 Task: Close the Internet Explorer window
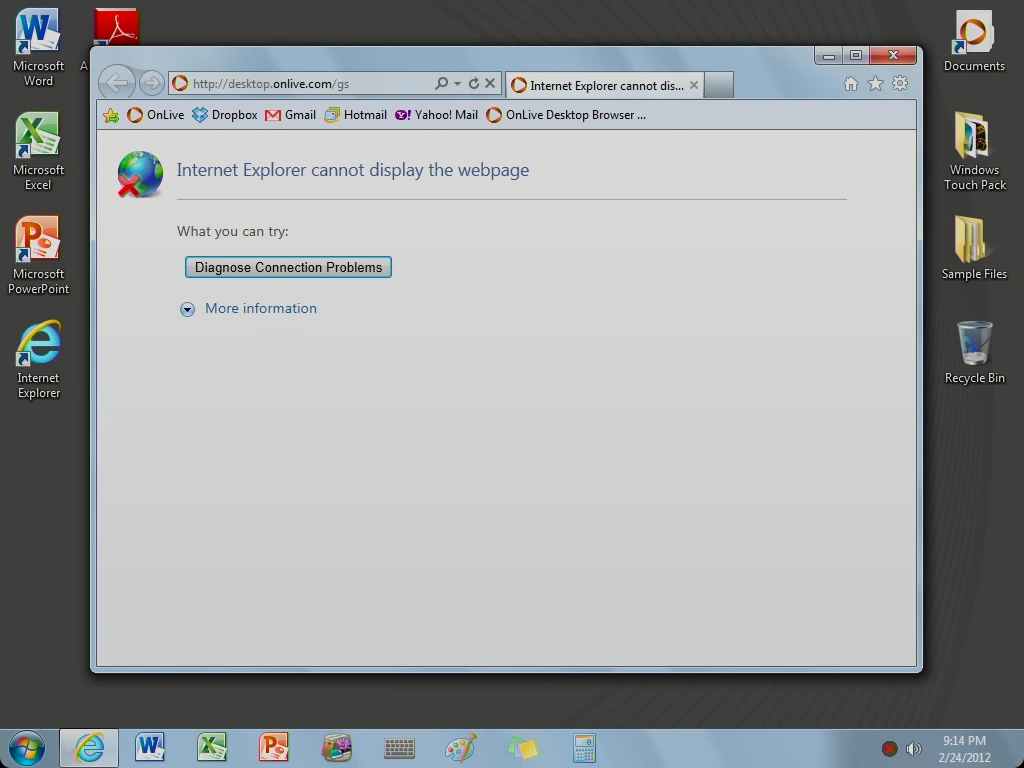pos(893,56)
